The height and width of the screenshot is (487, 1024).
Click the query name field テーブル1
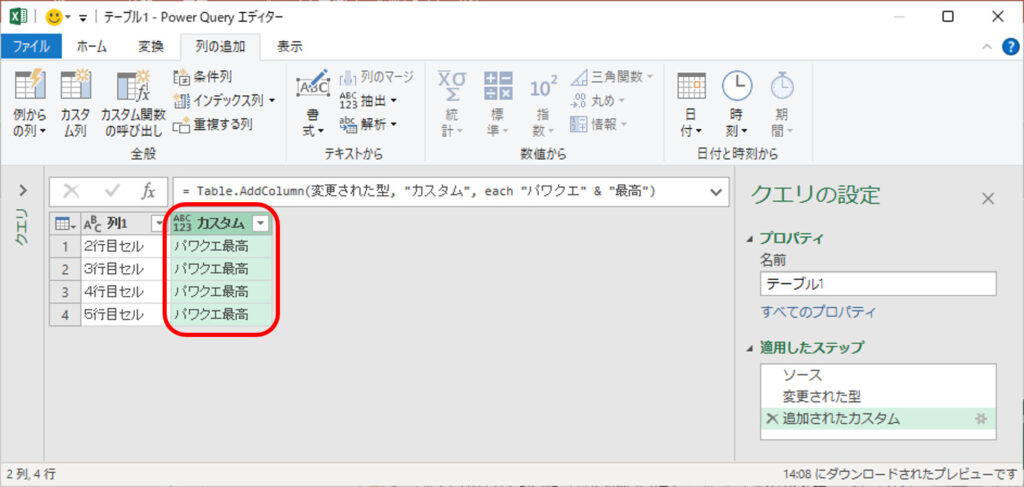pyautogui.click(x=878, y=284)
